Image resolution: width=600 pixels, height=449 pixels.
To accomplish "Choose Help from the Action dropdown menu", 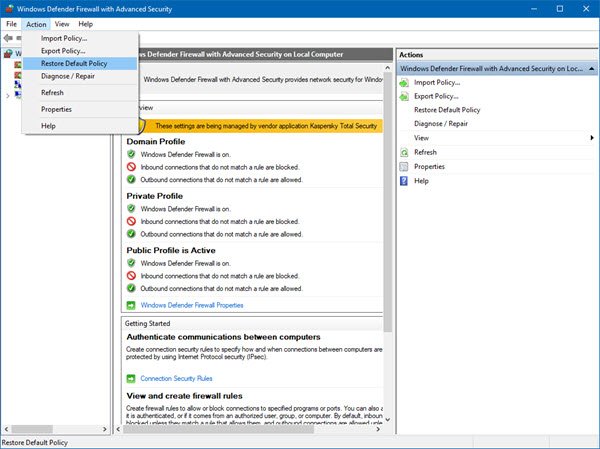I will [80, 126].
